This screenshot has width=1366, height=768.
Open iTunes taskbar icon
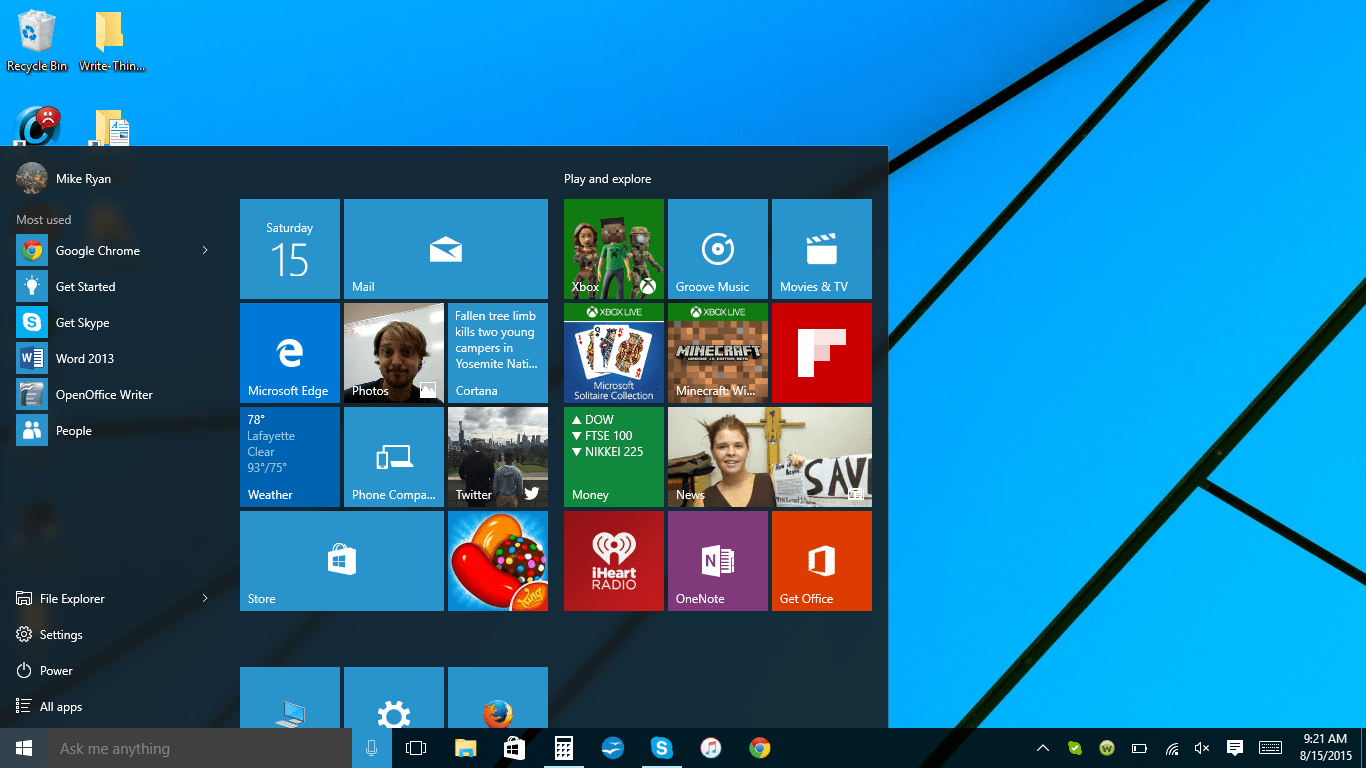(711, 748)
